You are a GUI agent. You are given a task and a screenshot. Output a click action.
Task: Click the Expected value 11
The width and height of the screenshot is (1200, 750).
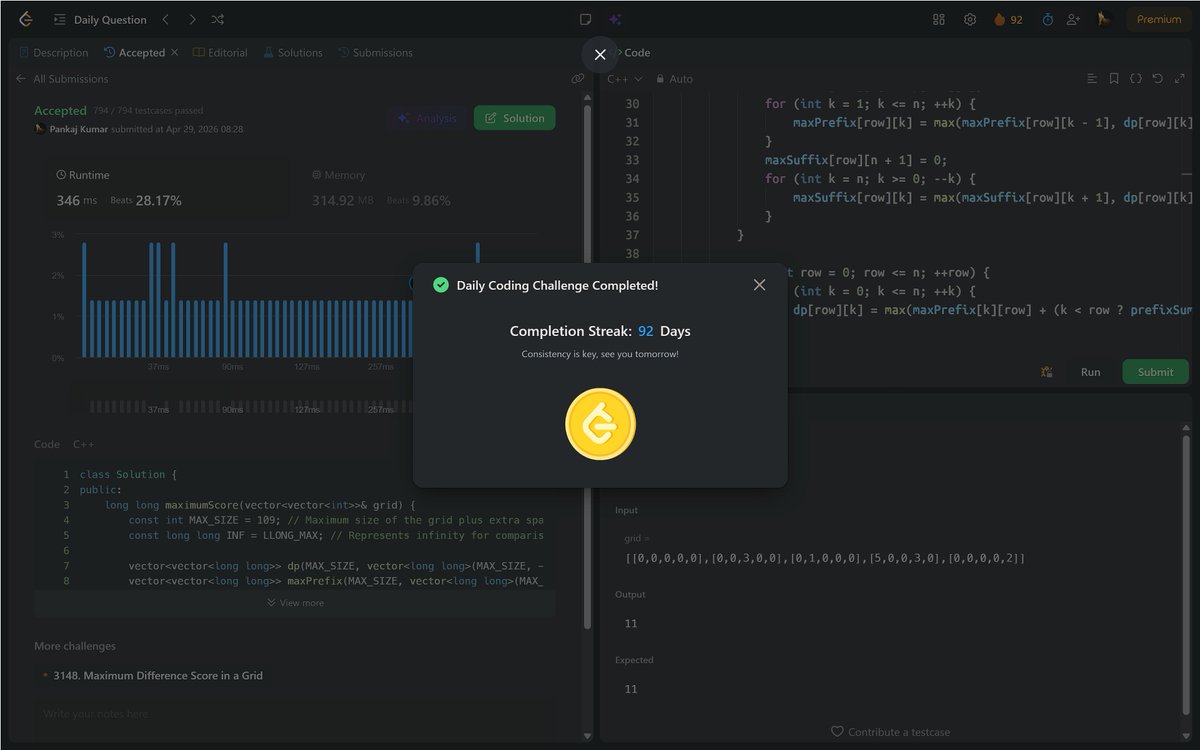click(631, 689)
